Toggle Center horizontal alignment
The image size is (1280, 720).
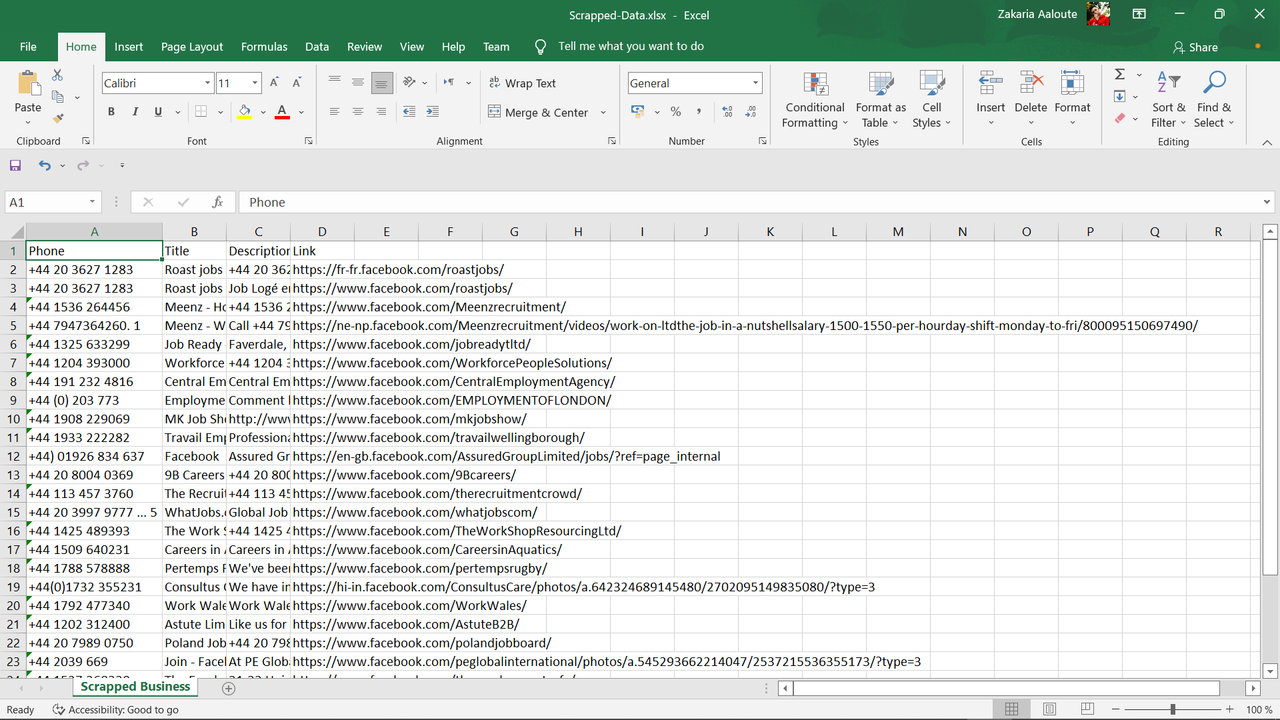tap(358, 112)
